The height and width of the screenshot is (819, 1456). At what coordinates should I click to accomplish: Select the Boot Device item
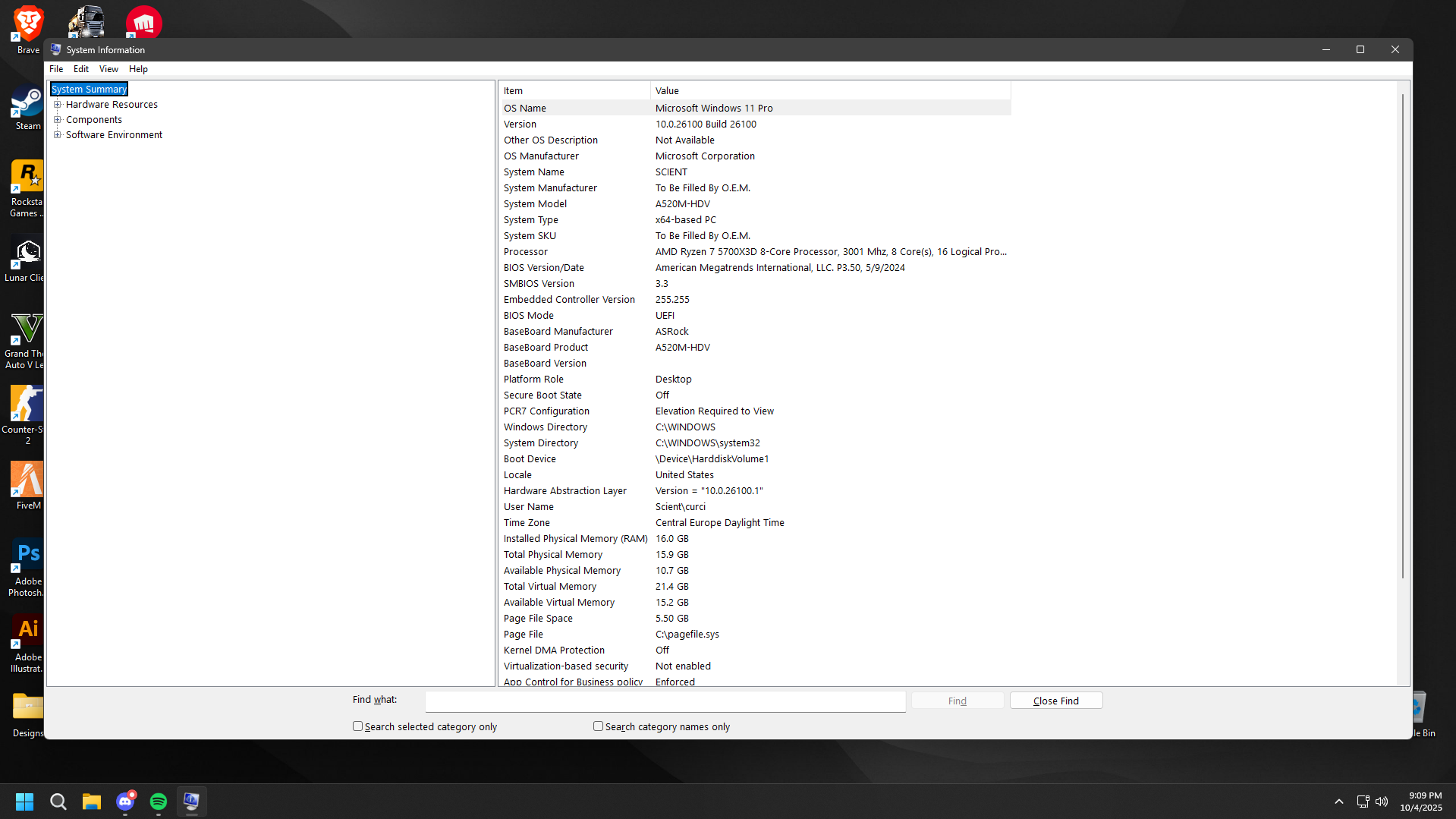pos(530,459)
